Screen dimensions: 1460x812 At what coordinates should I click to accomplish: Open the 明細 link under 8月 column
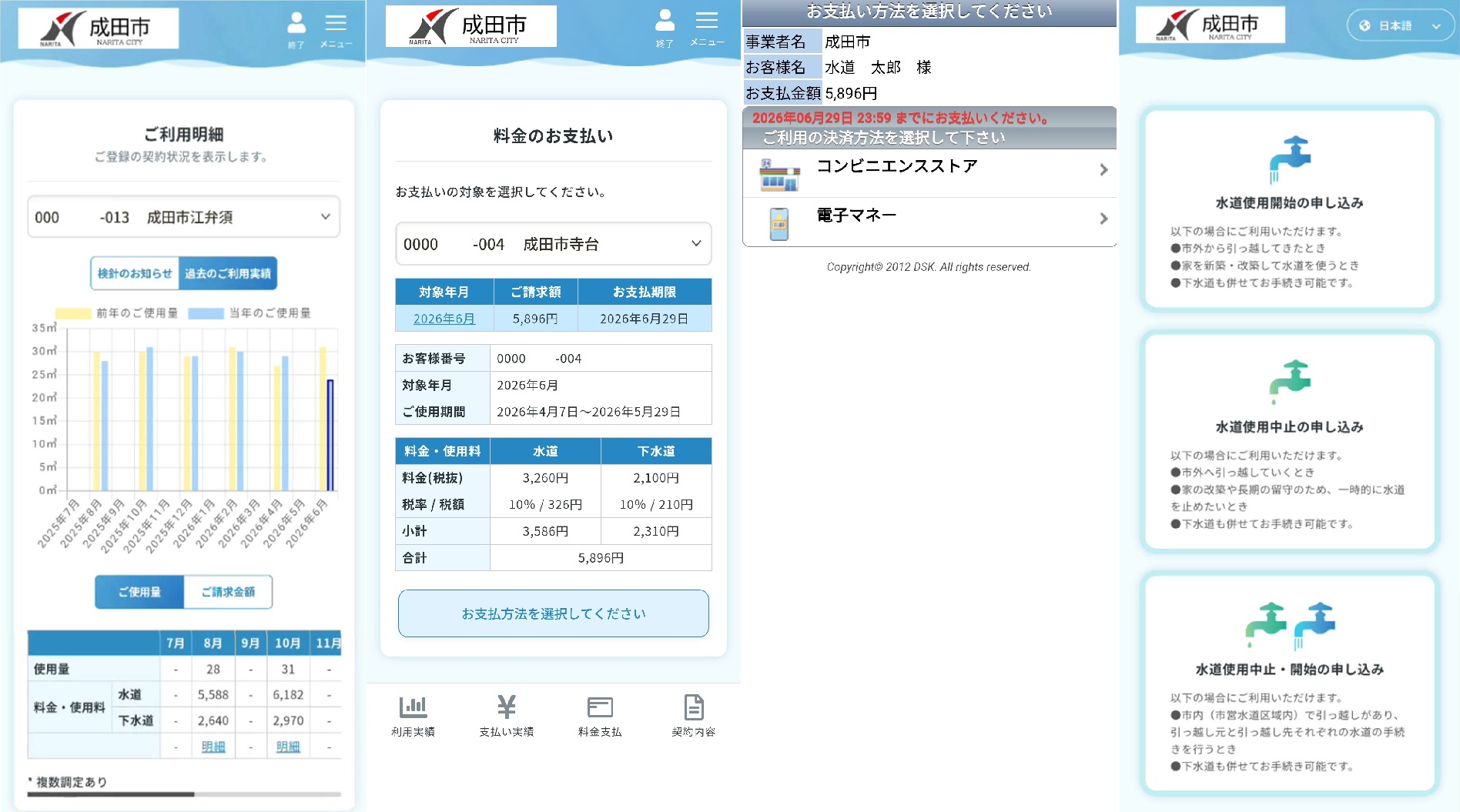(x=213, y=747)
